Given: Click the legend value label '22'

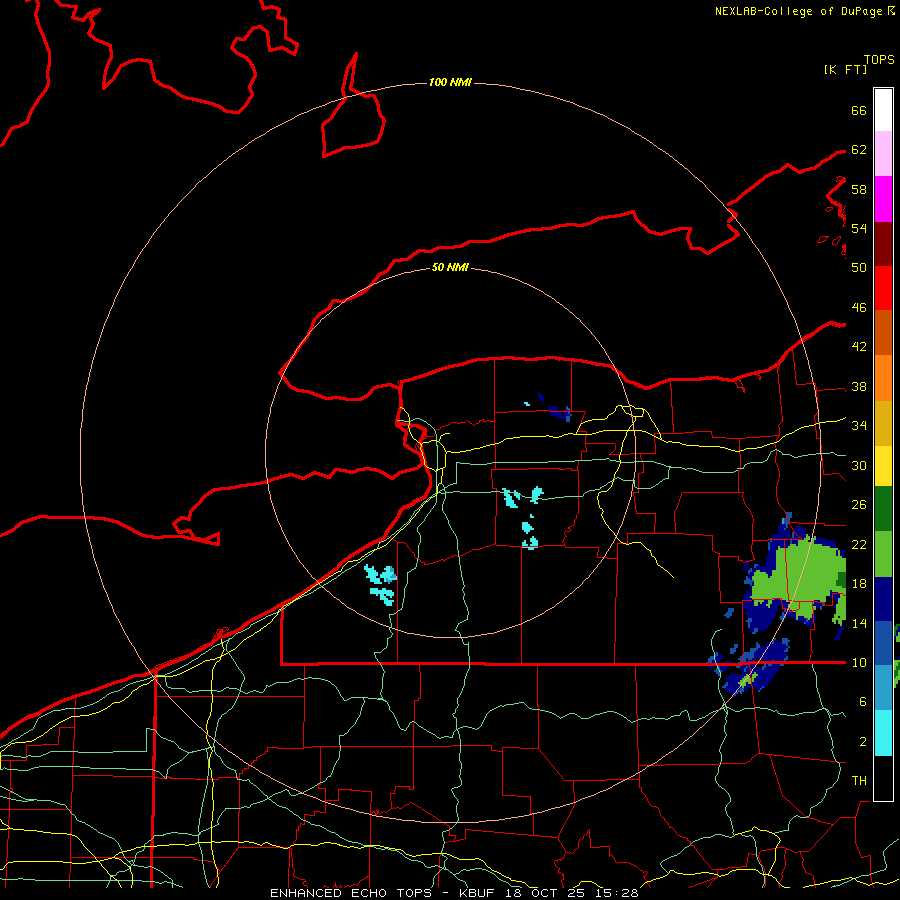Looking at the screenshot, I should 859,545.
